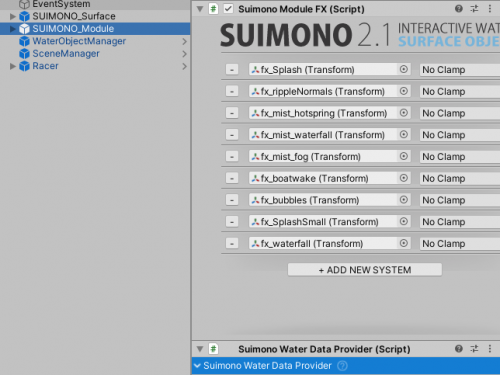Open object picker for fx_bubbles
The height and width of the screenshot is (375, 500).
[x=404, y=200]
